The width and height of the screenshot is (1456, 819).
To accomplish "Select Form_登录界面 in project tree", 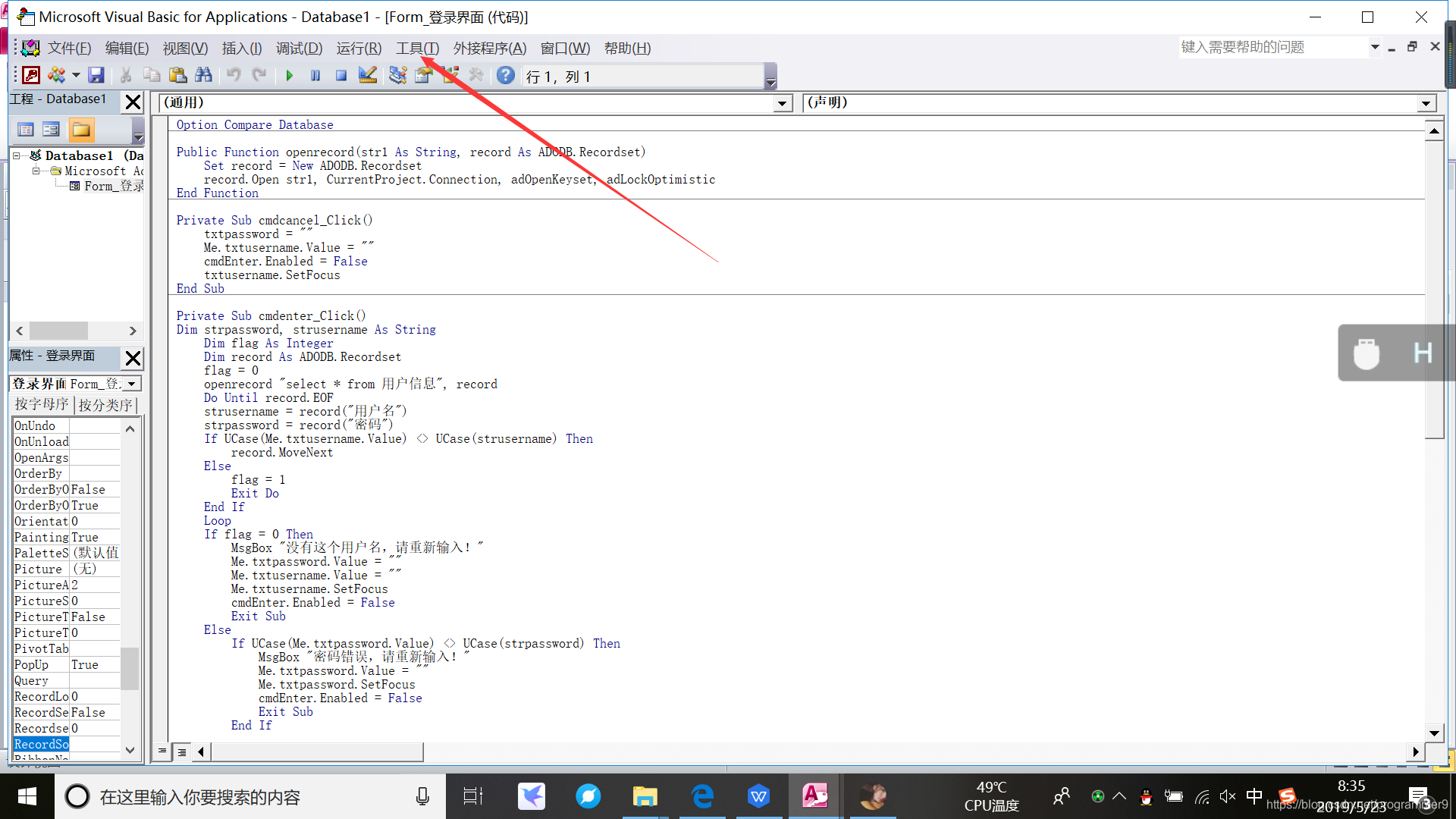I will pyautogui.click(x=113, y=187).
